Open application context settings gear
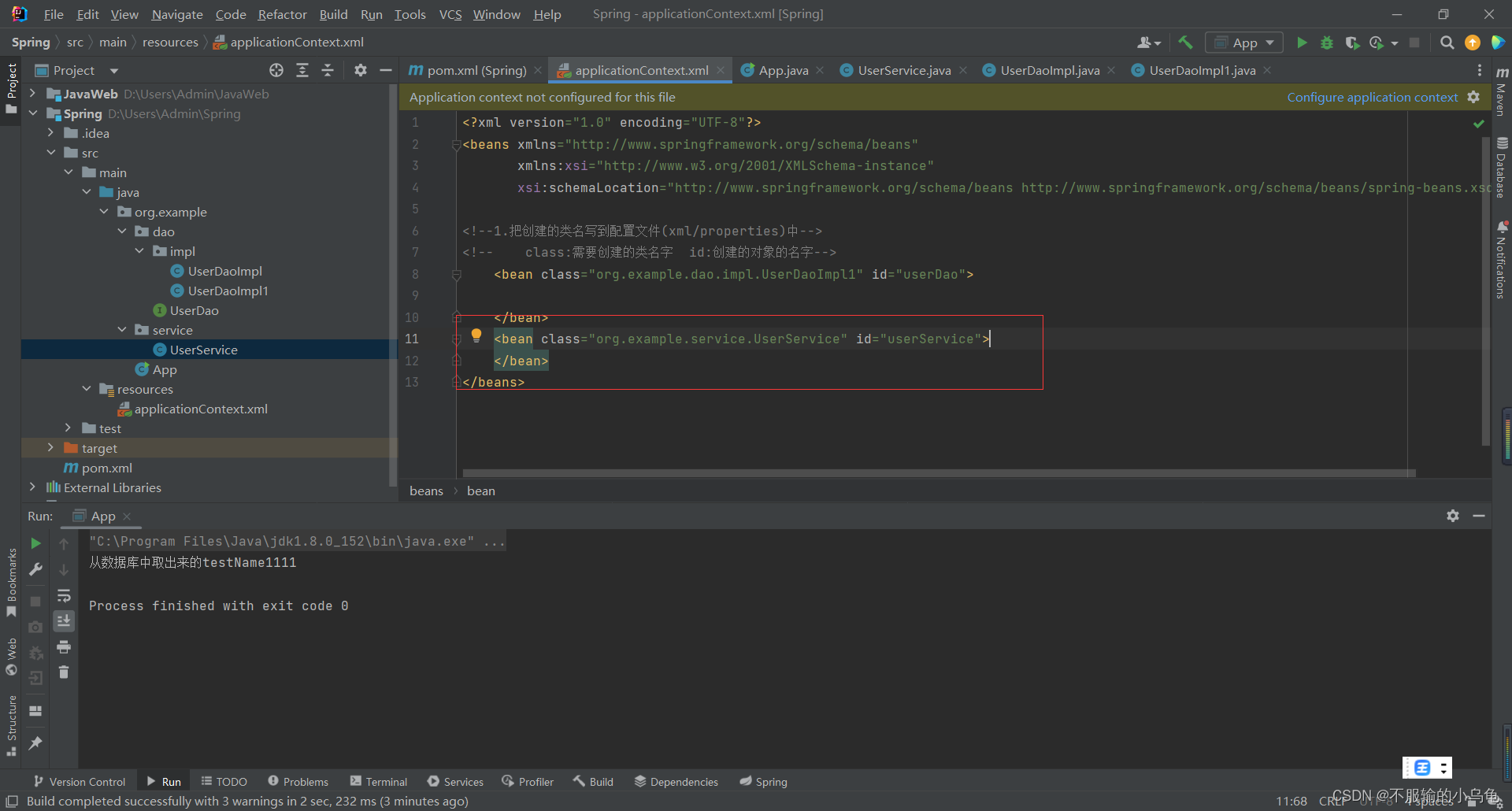Viewport: 1512px width, 811px height. [1473, 97]
